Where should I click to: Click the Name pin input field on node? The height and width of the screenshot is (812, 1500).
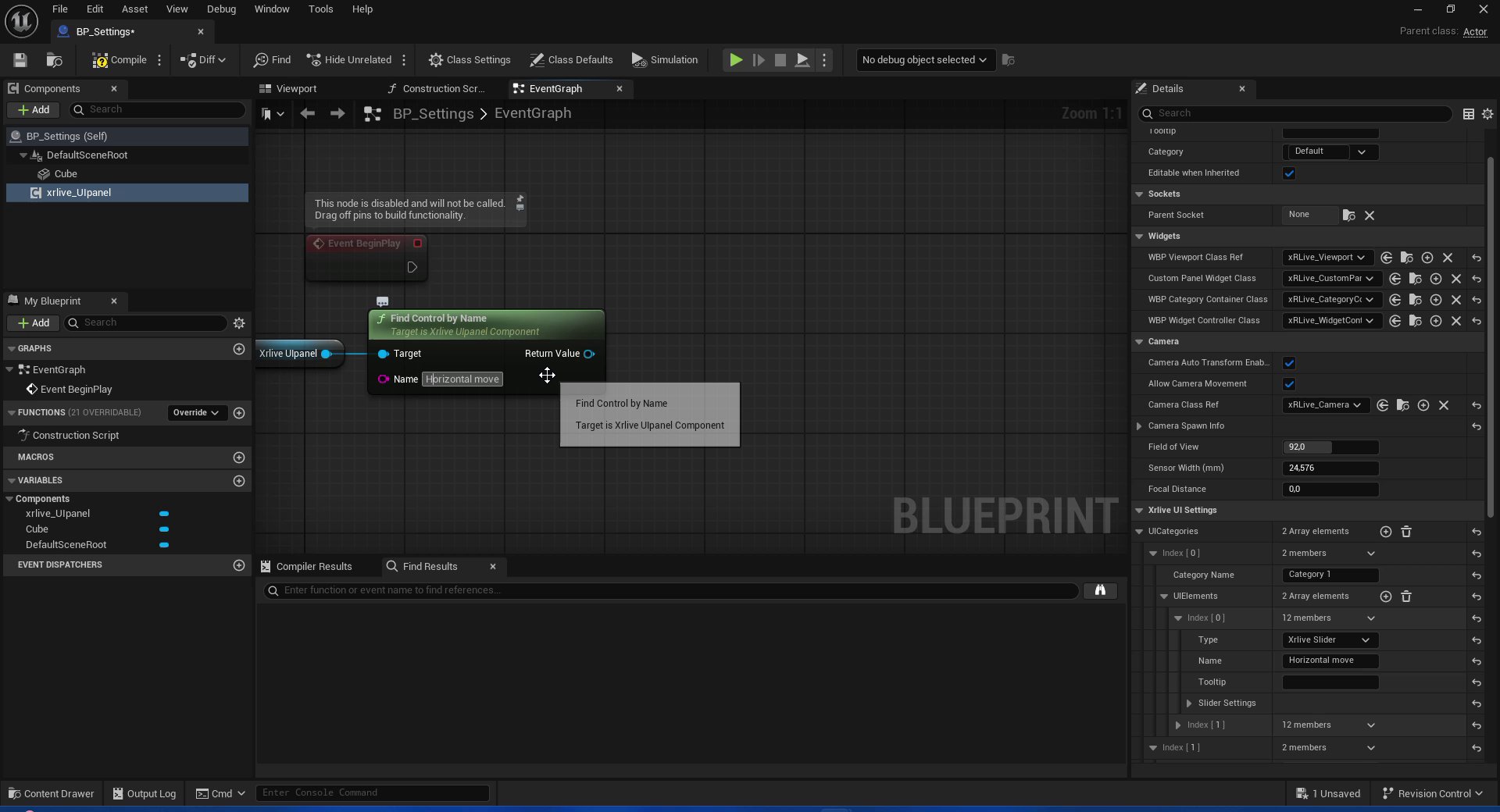462,379
